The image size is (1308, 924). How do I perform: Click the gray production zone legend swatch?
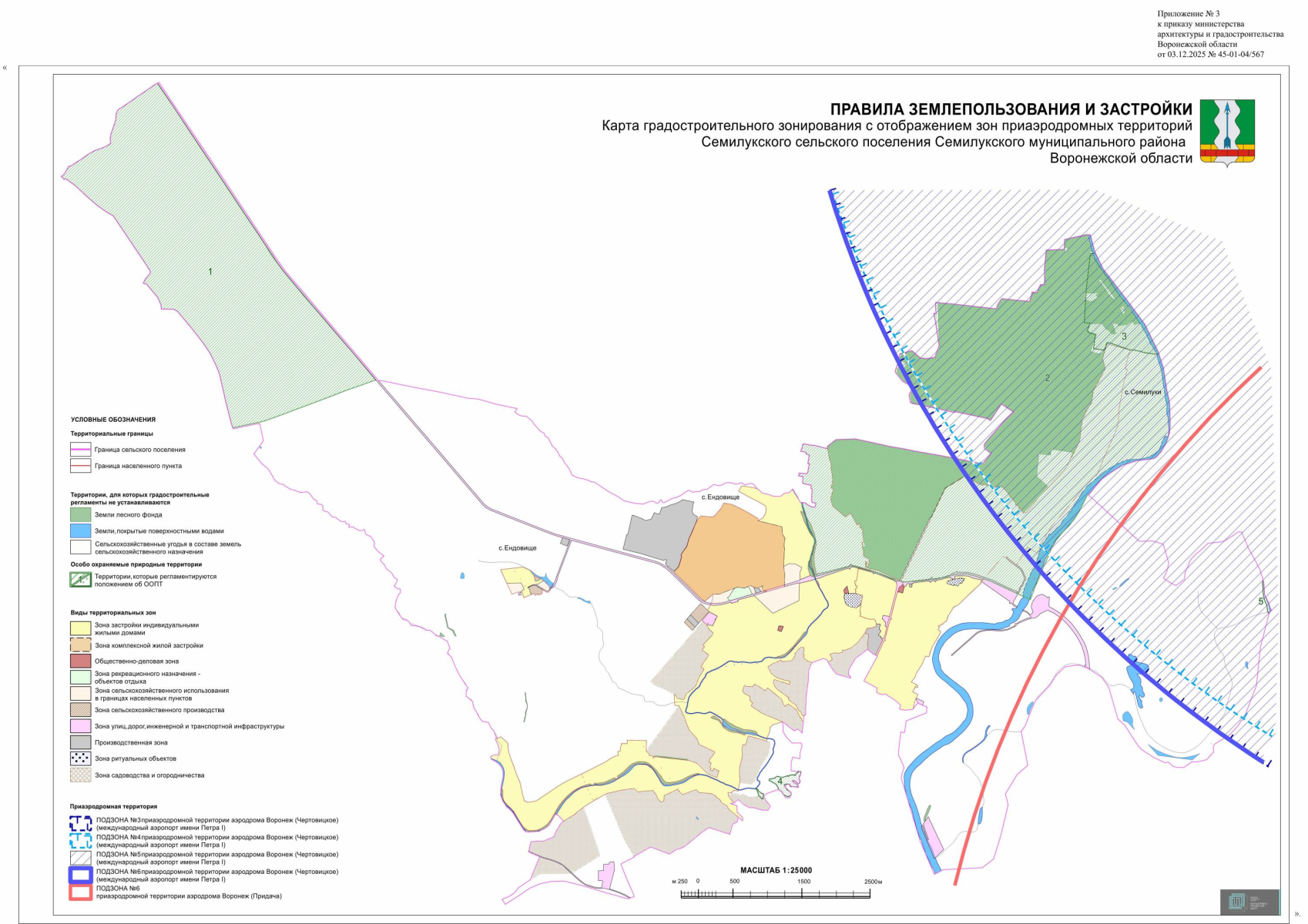80,742
